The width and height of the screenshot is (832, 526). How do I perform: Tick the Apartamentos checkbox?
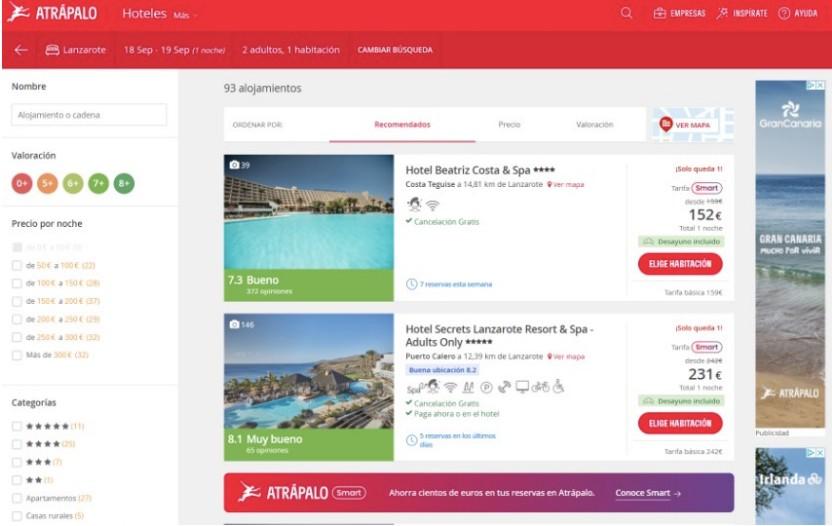17,498
